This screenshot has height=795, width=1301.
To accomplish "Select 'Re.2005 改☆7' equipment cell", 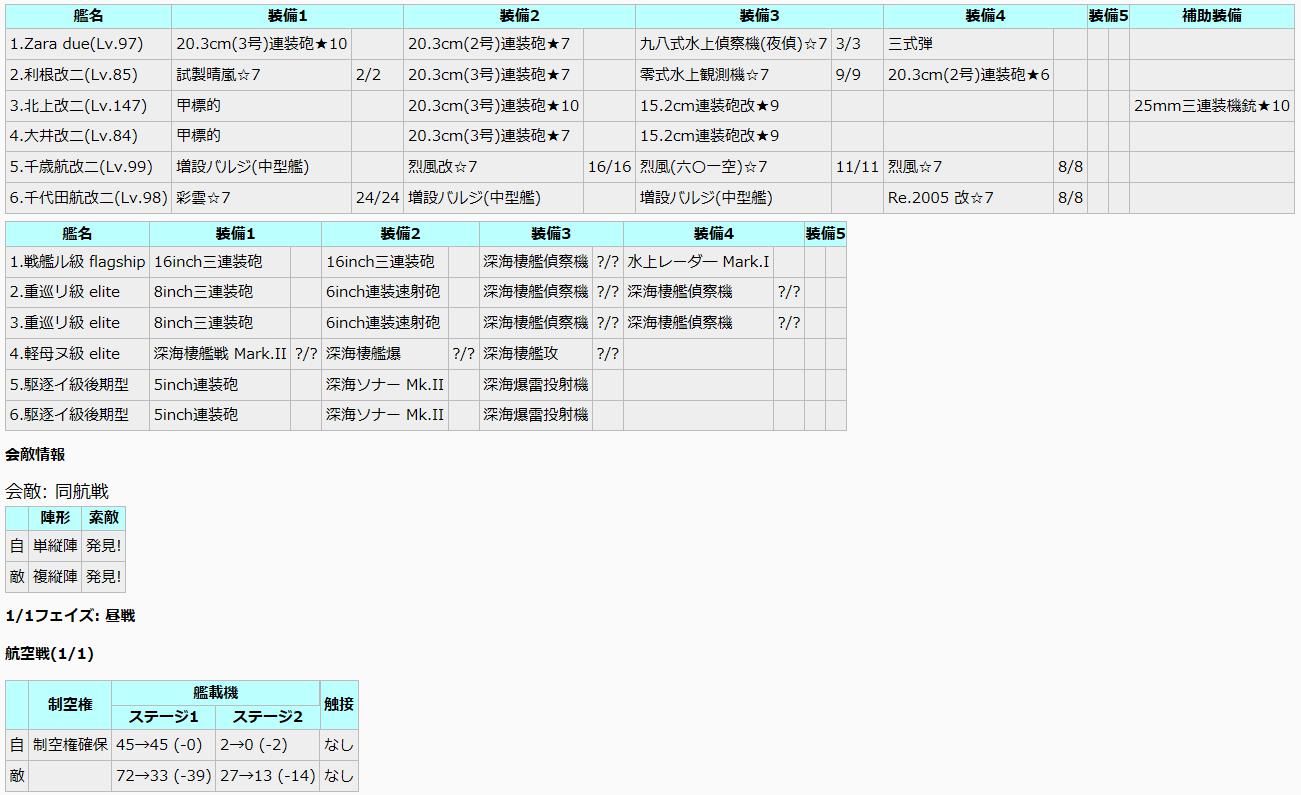I will click(x=968, y=198).
